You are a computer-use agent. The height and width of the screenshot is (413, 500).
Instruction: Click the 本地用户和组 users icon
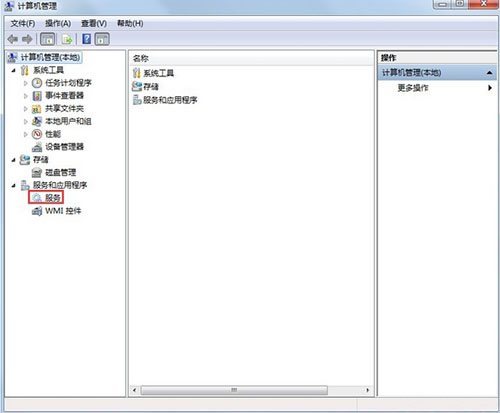pyautogui.click(x=37, y=121)
